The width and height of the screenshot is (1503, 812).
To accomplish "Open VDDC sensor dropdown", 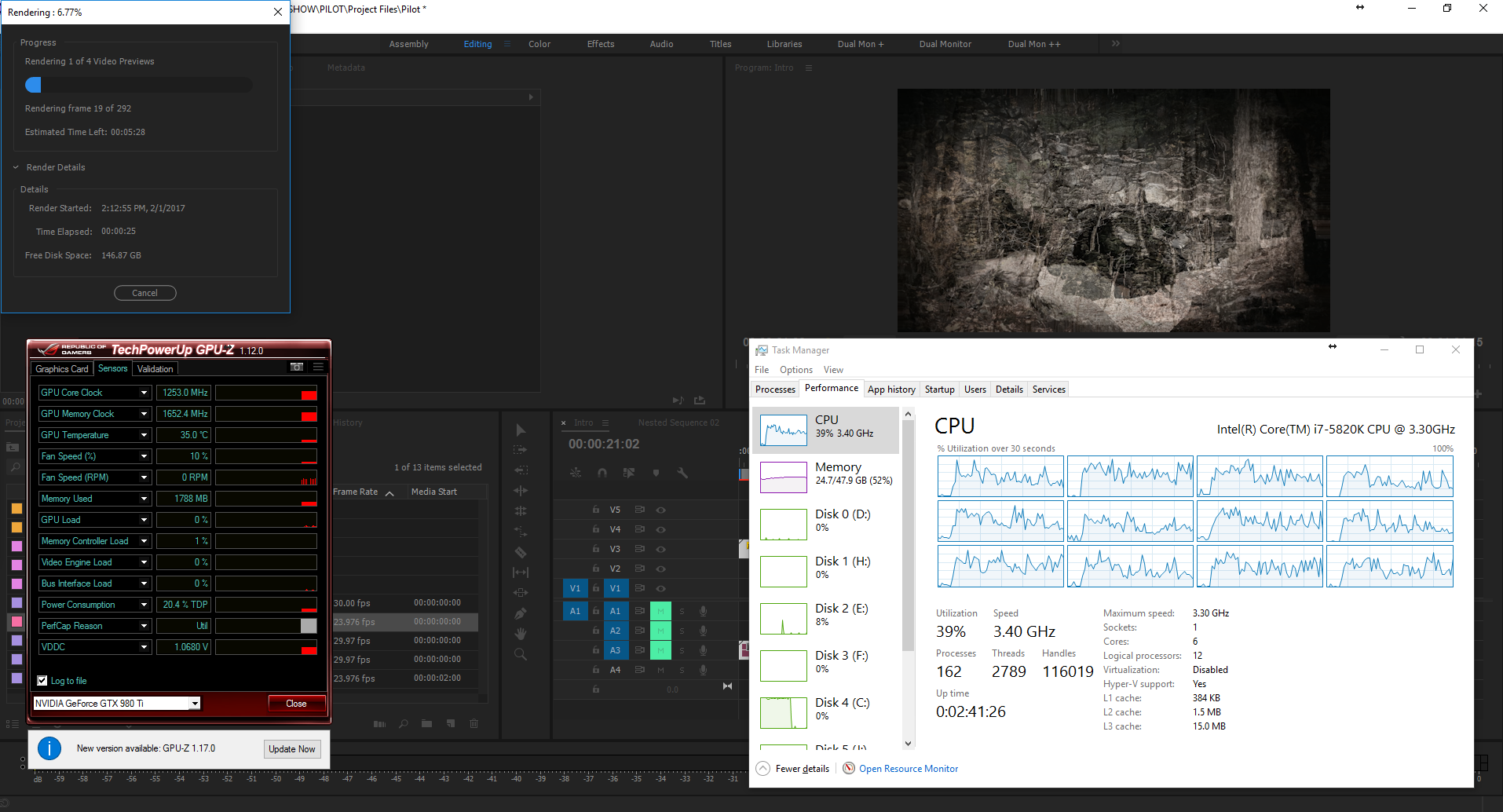I will 144,647.
